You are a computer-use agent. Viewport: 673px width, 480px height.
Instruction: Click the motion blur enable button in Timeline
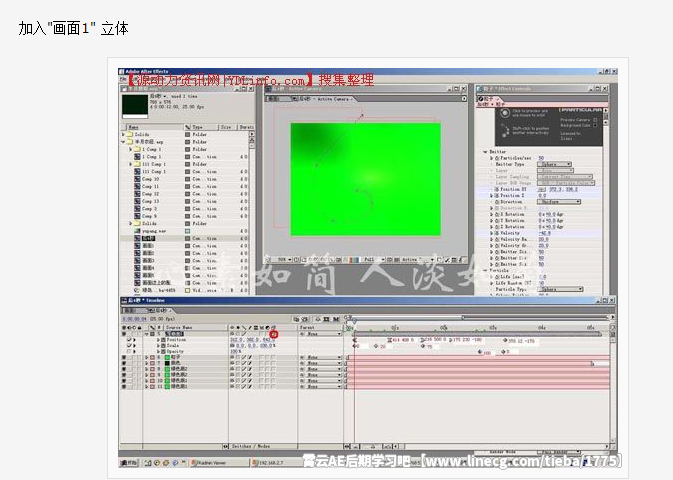[x=336, y=319]
